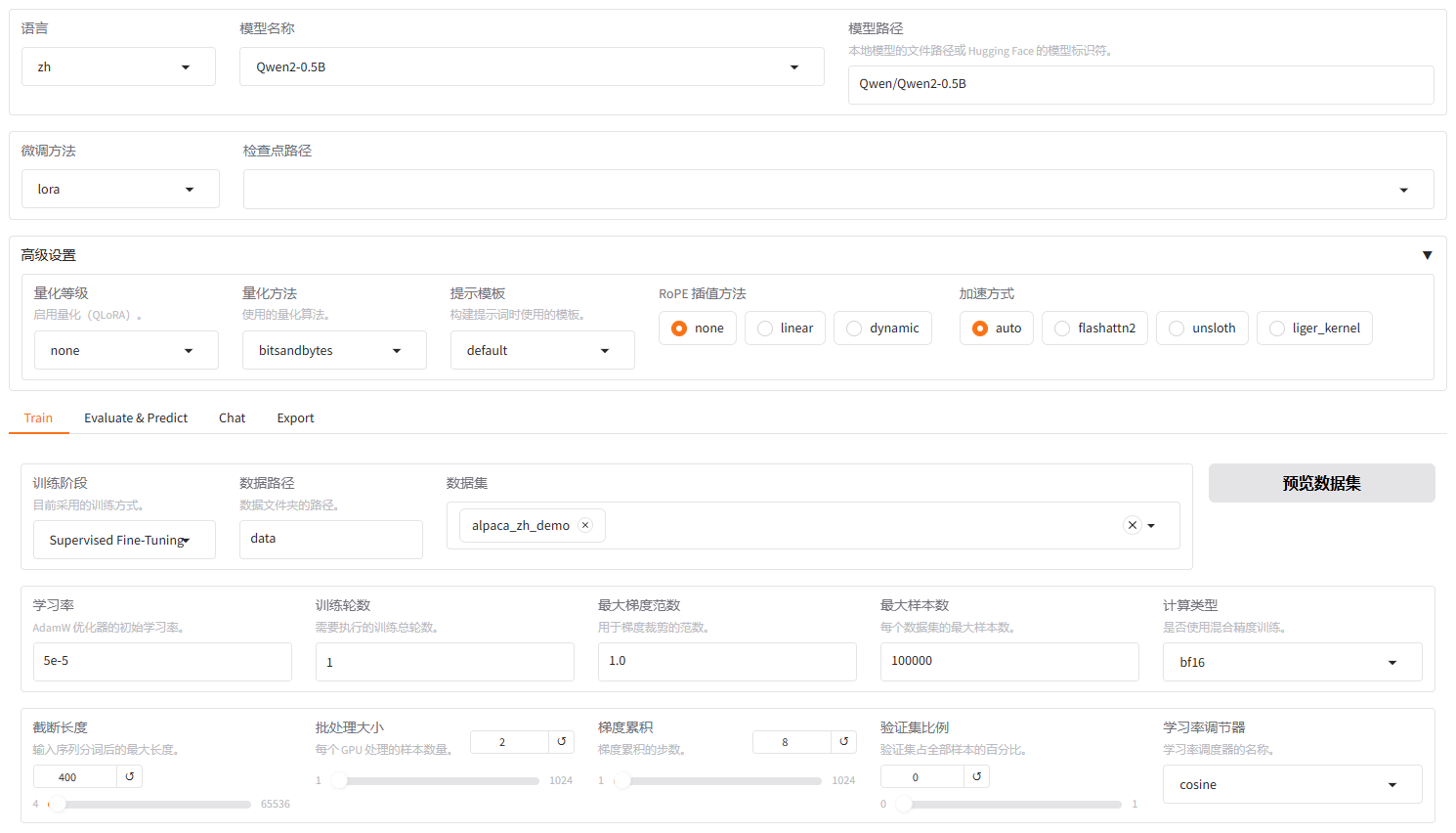Collapse the 高级设置 section
Screen dimensions: 1456x833
click(1428, 254)
